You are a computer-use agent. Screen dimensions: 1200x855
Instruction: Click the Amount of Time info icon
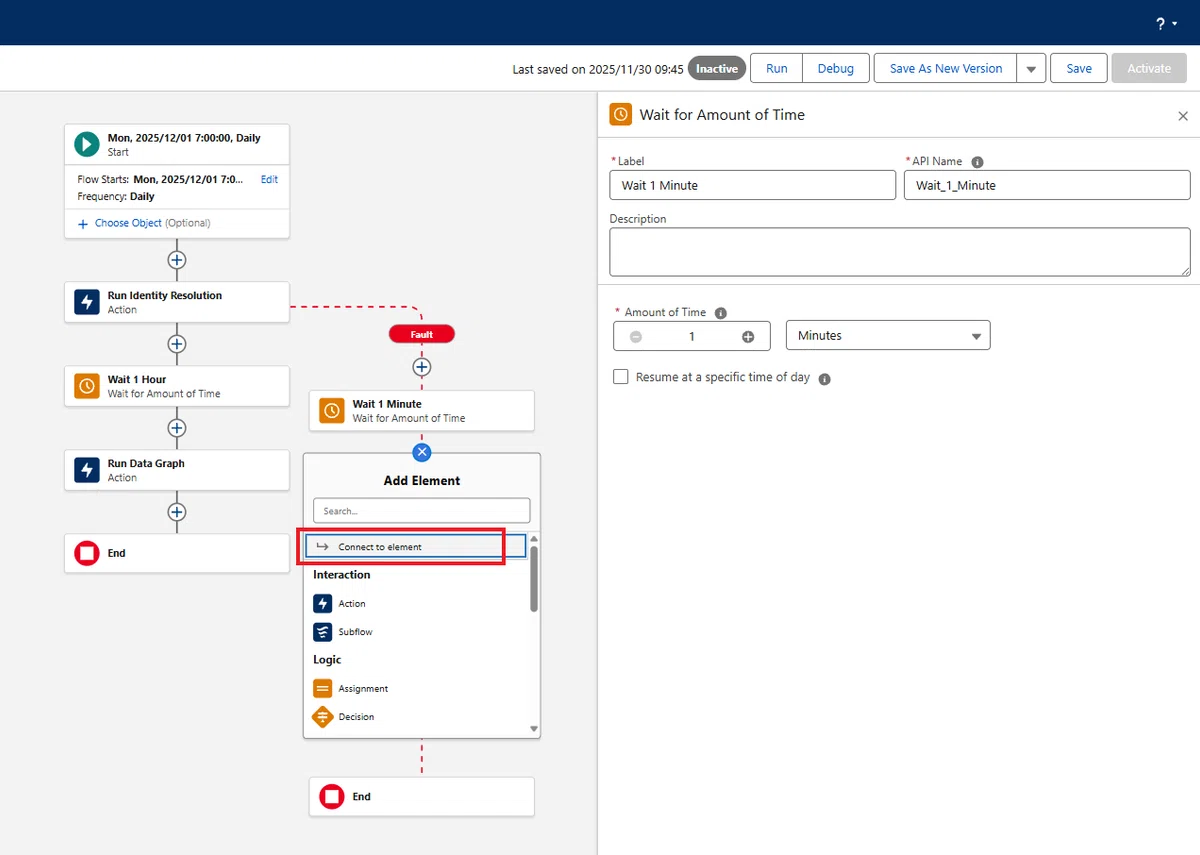coord(721,313)
